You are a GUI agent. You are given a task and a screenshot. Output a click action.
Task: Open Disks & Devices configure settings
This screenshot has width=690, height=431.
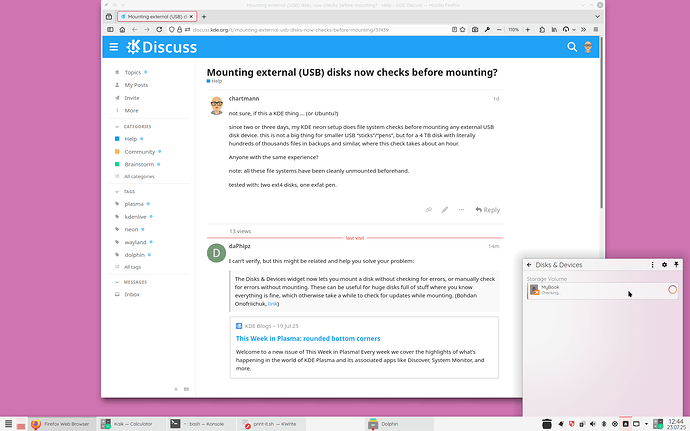pos(666,265)
